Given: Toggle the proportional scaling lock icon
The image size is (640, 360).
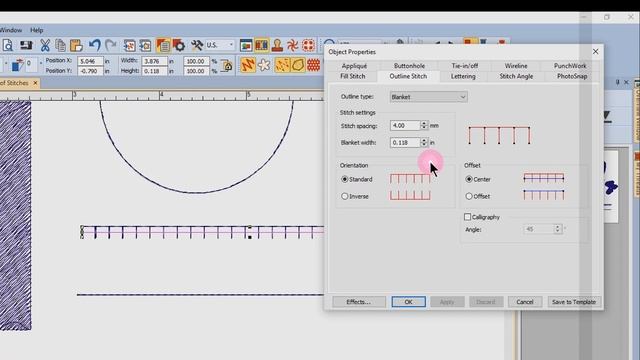Looking at the screenshot, I should coord(227,65).
